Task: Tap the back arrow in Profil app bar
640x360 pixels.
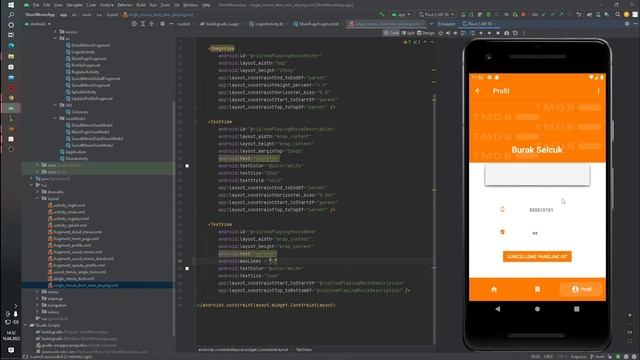Action: [478, 91]
